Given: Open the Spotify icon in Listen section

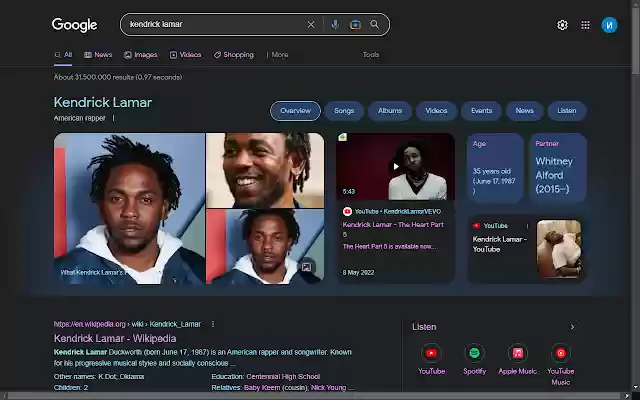Looking at the screenshot, I should pos(474,353).
